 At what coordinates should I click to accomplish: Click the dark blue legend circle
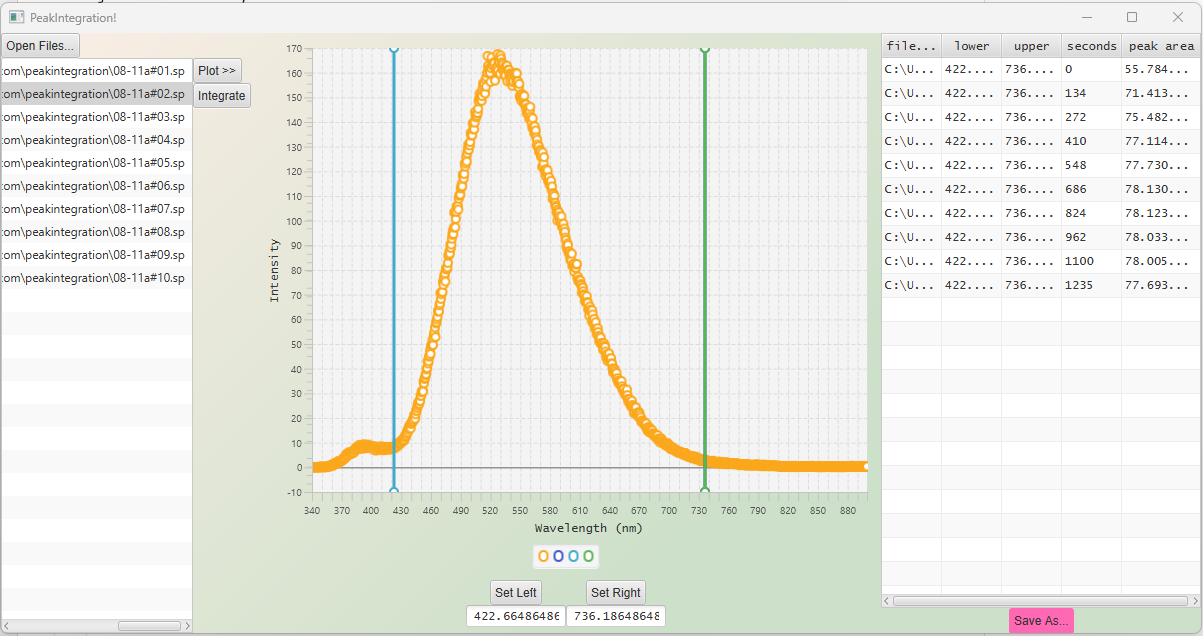[x=558, y=556]
